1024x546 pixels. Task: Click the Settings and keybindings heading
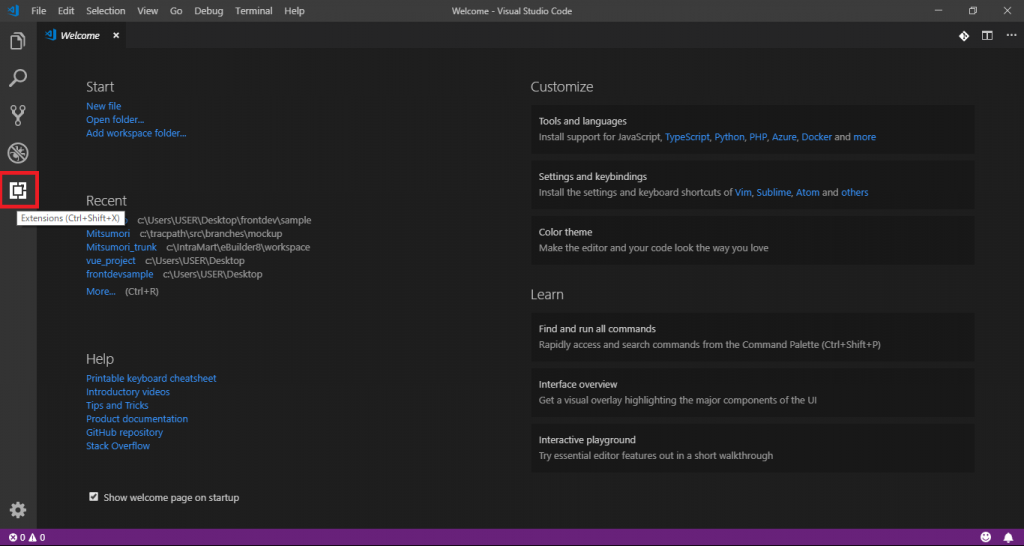[593, 177]
